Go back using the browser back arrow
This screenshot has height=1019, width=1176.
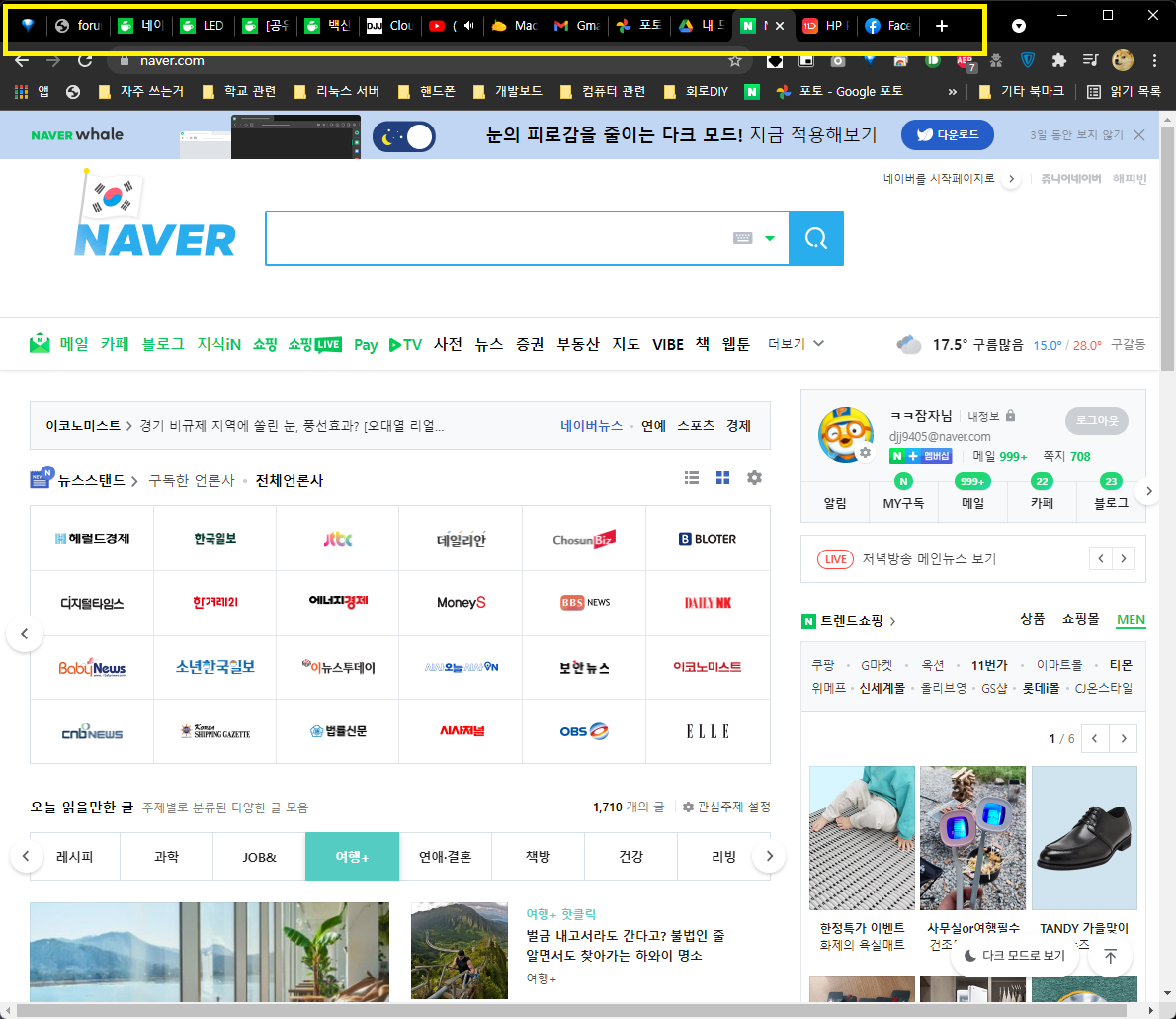pos(22,60)
